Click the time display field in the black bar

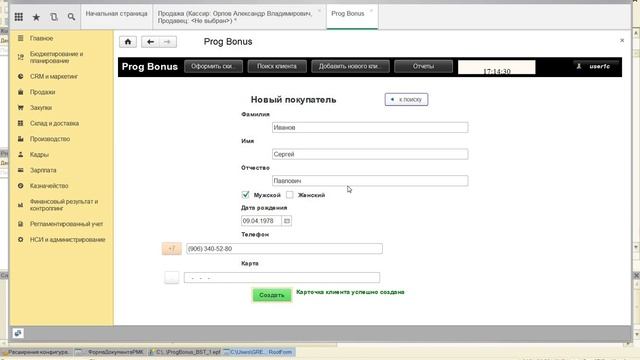click(496, 67)
